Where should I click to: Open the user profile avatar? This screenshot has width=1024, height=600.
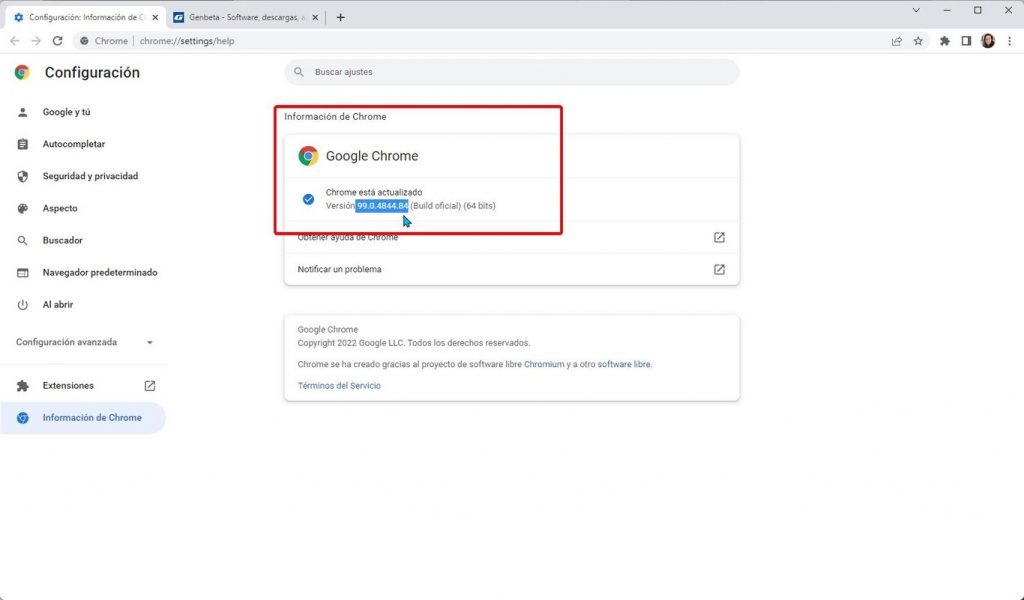(988, 41)
